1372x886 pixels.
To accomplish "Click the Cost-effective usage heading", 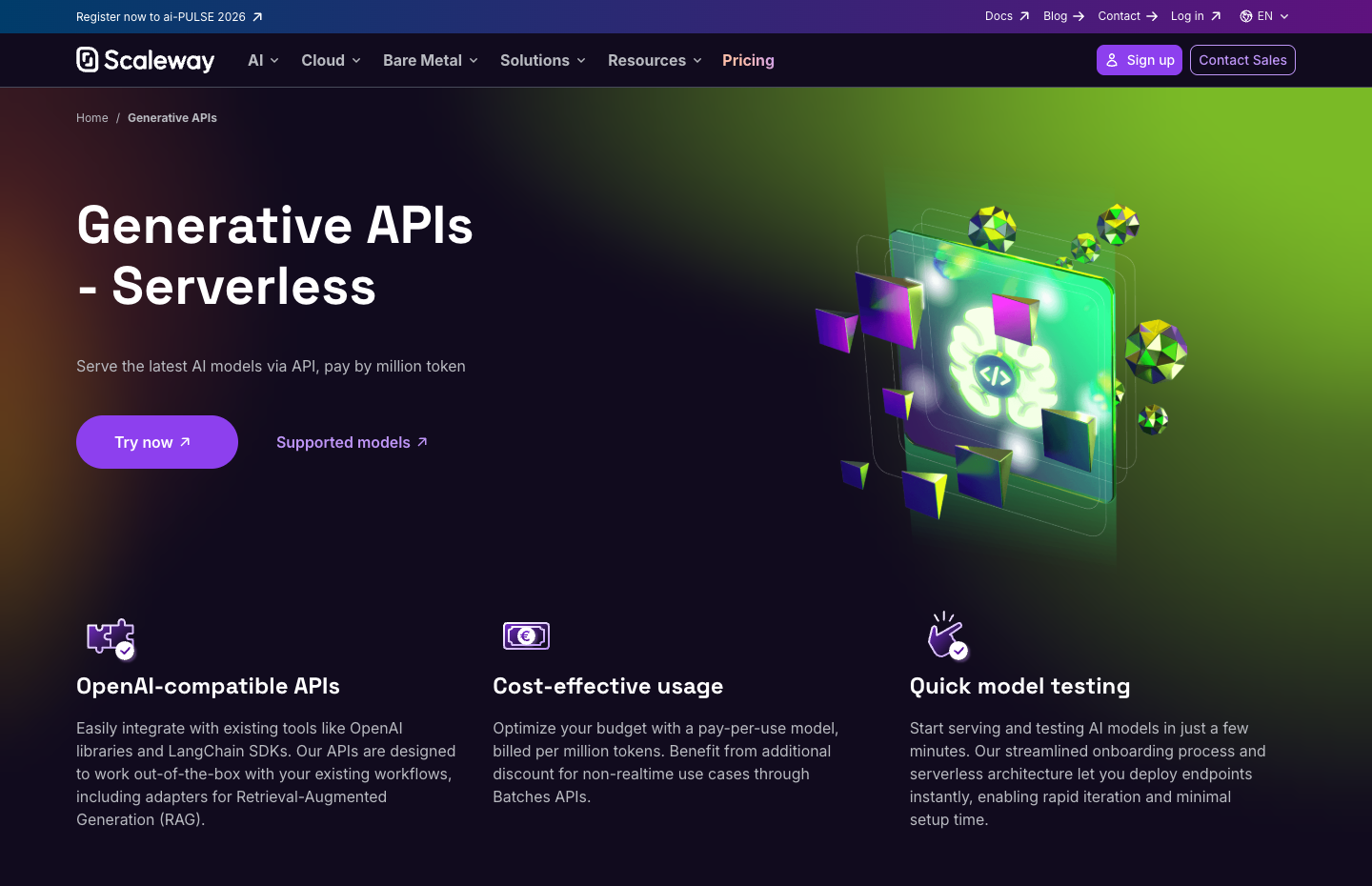I will tap(608, 686).
